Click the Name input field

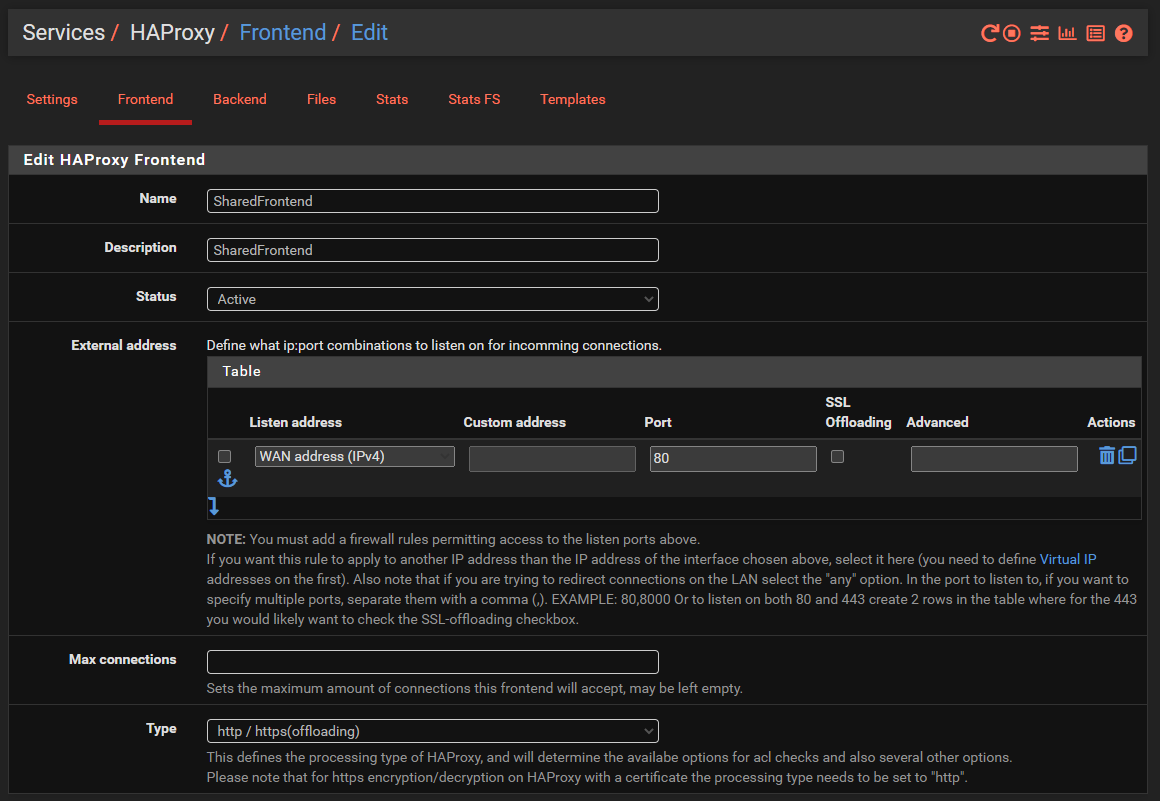click(433, 201)
